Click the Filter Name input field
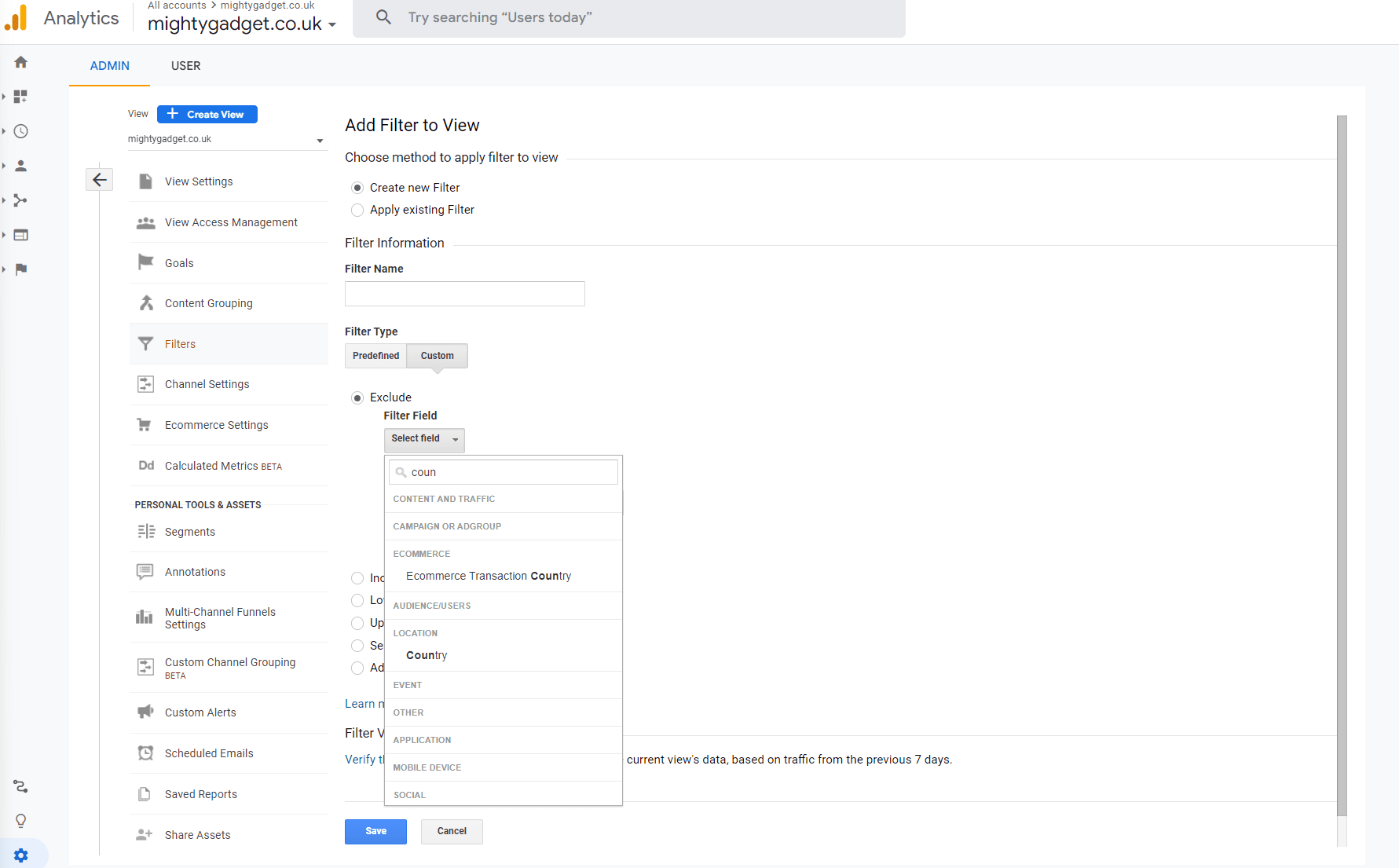The height and width of the screenshot is (868, 1399). pos(464,294)
